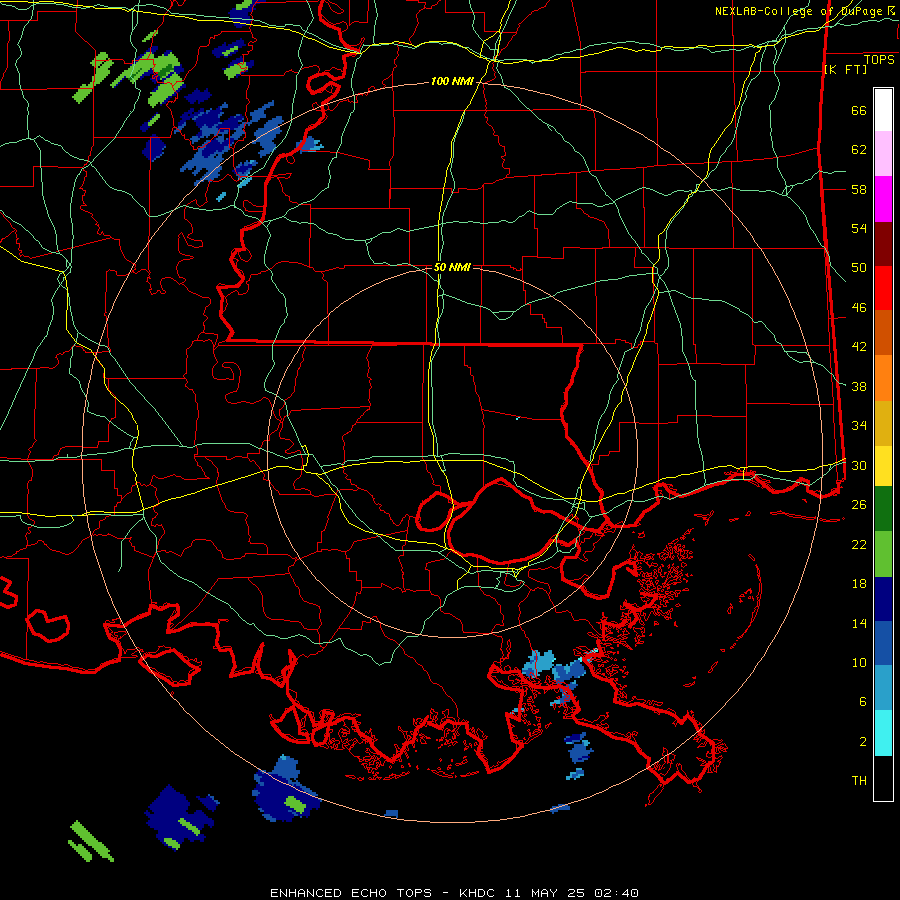Click the orange 38 kft legend swatch
Screen dimensions: 900x900
883,378
